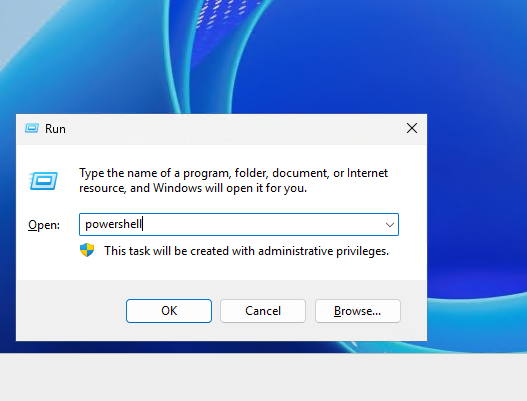Click the administrative privileges notice text
The image size is (527, 401).
(246, 251)
